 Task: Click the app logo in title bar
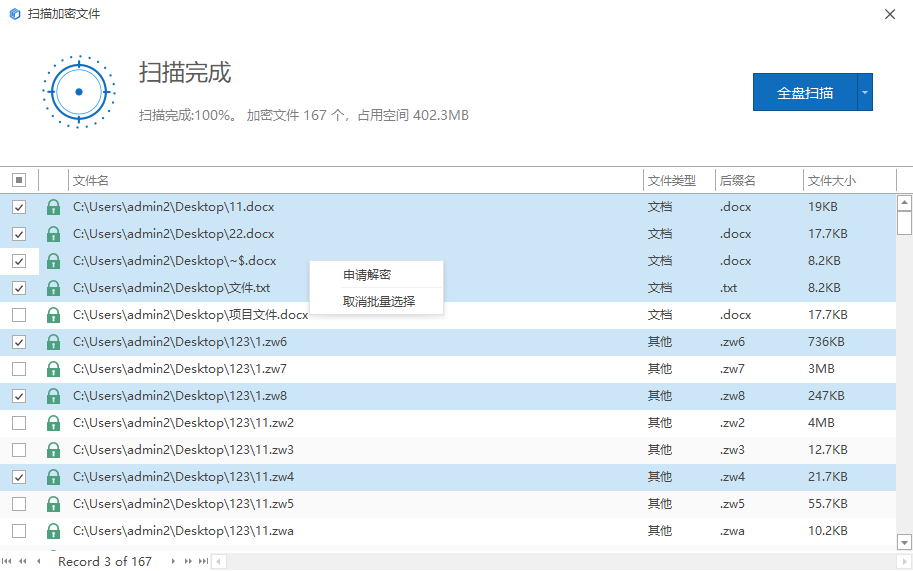coord(15,14)
